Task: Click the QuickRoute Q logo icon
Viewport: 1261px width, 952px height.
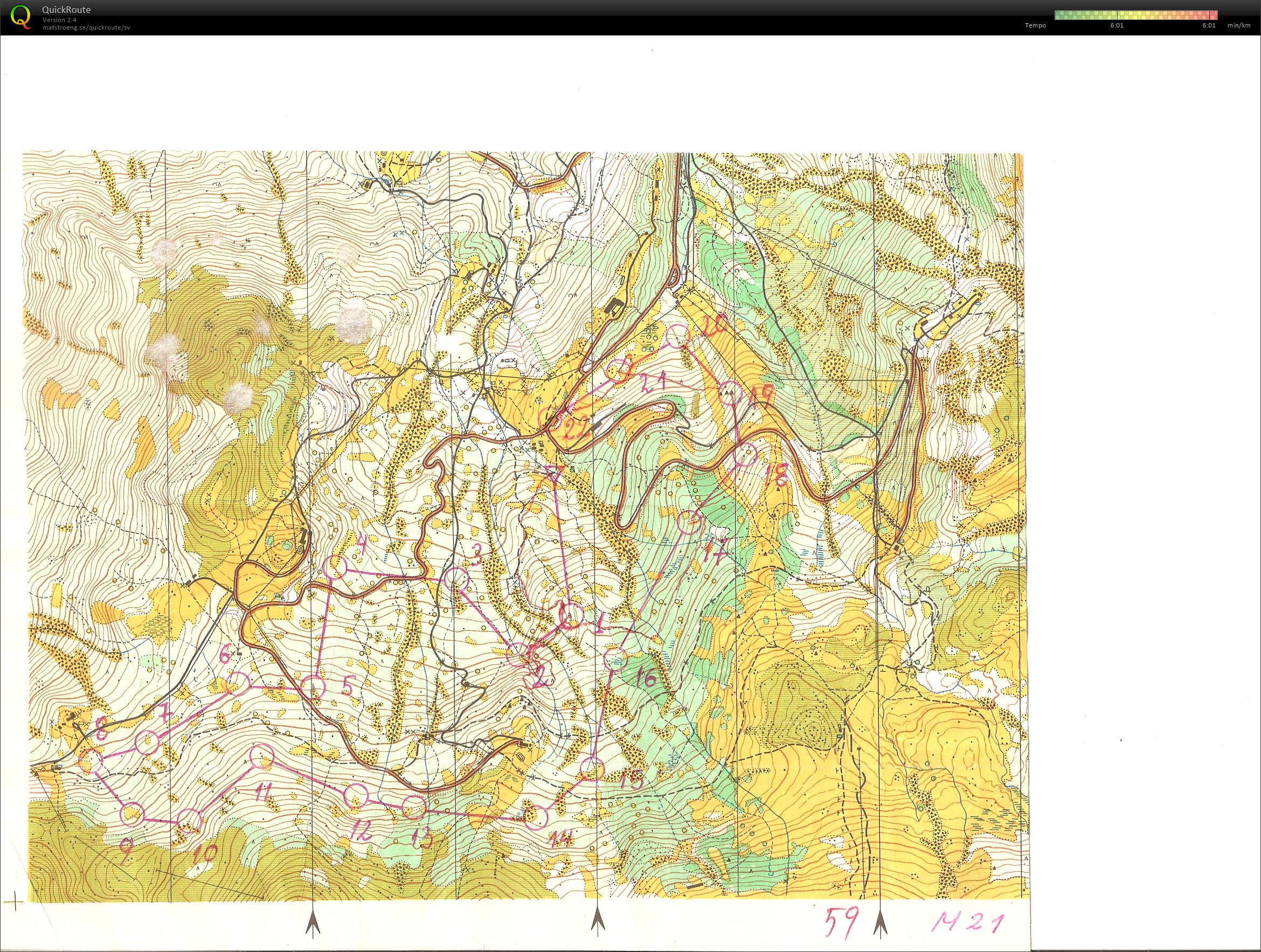Action: [x=21, y=16]
